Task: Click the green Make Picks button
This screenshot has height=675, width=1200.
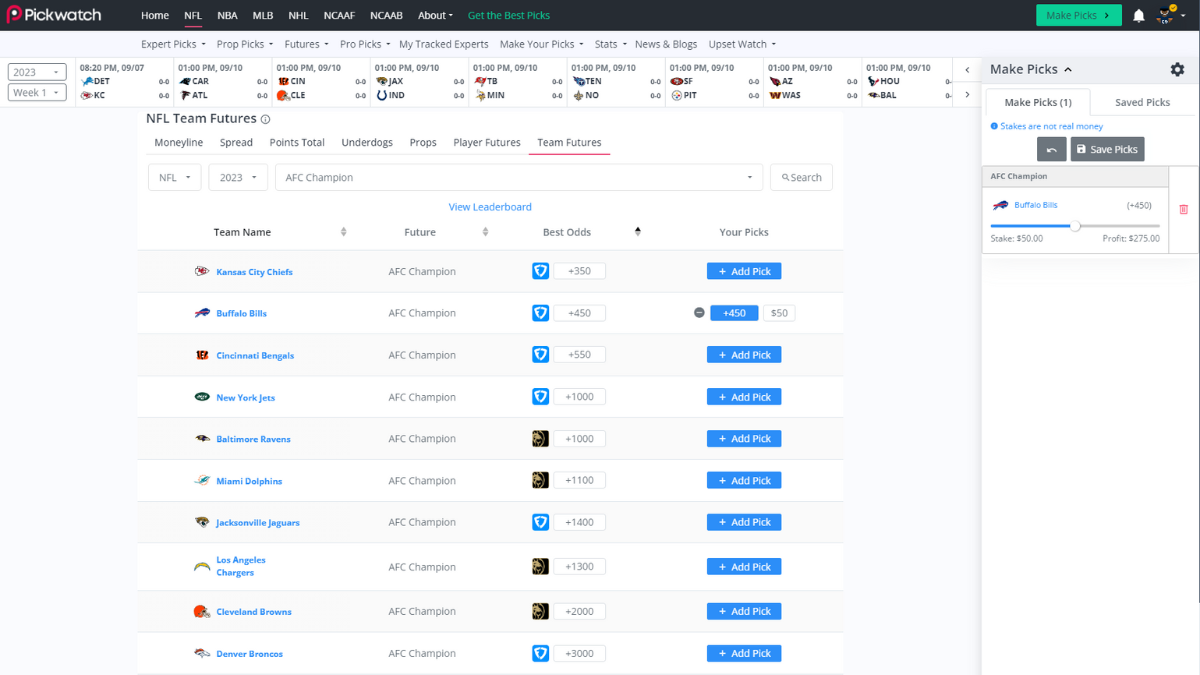Action: tap(1078, 15)
